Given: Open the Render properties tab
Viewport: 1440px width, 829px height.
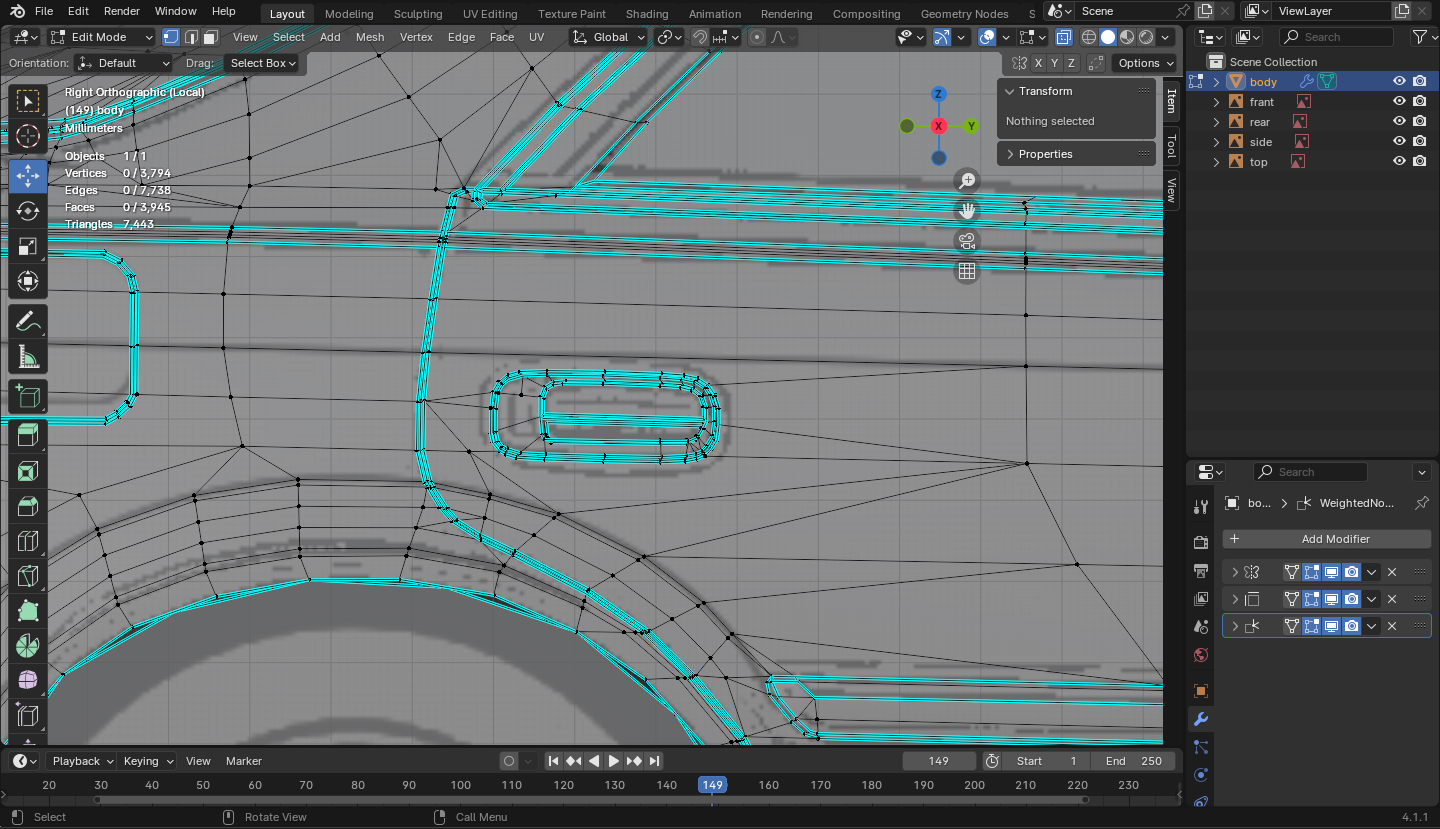Looking at the screenshot, I should pyautogui.click(x=1201, y=542).
